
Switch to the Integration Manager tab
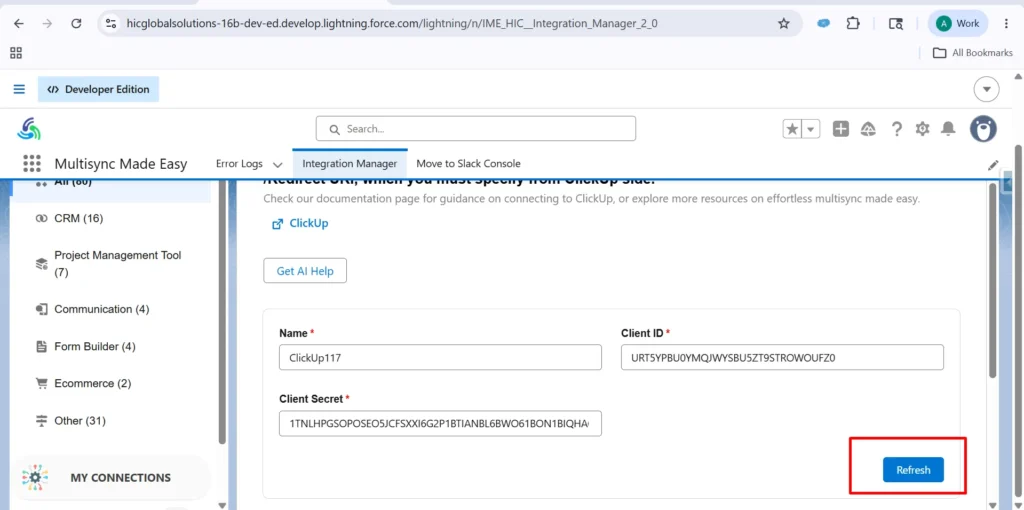tap(349, 164)
